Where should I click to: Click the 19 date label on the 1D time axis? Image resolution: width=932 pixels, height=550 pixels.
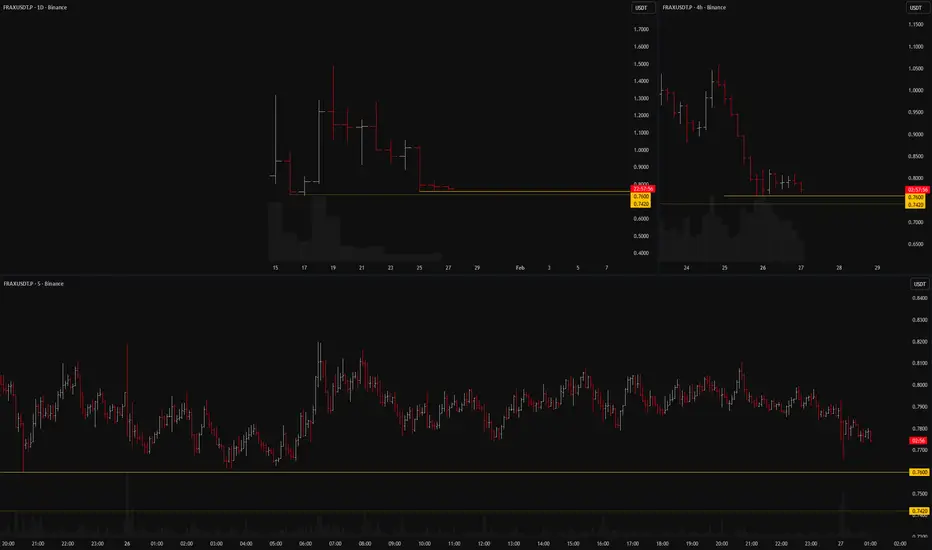tap(333, 268)
